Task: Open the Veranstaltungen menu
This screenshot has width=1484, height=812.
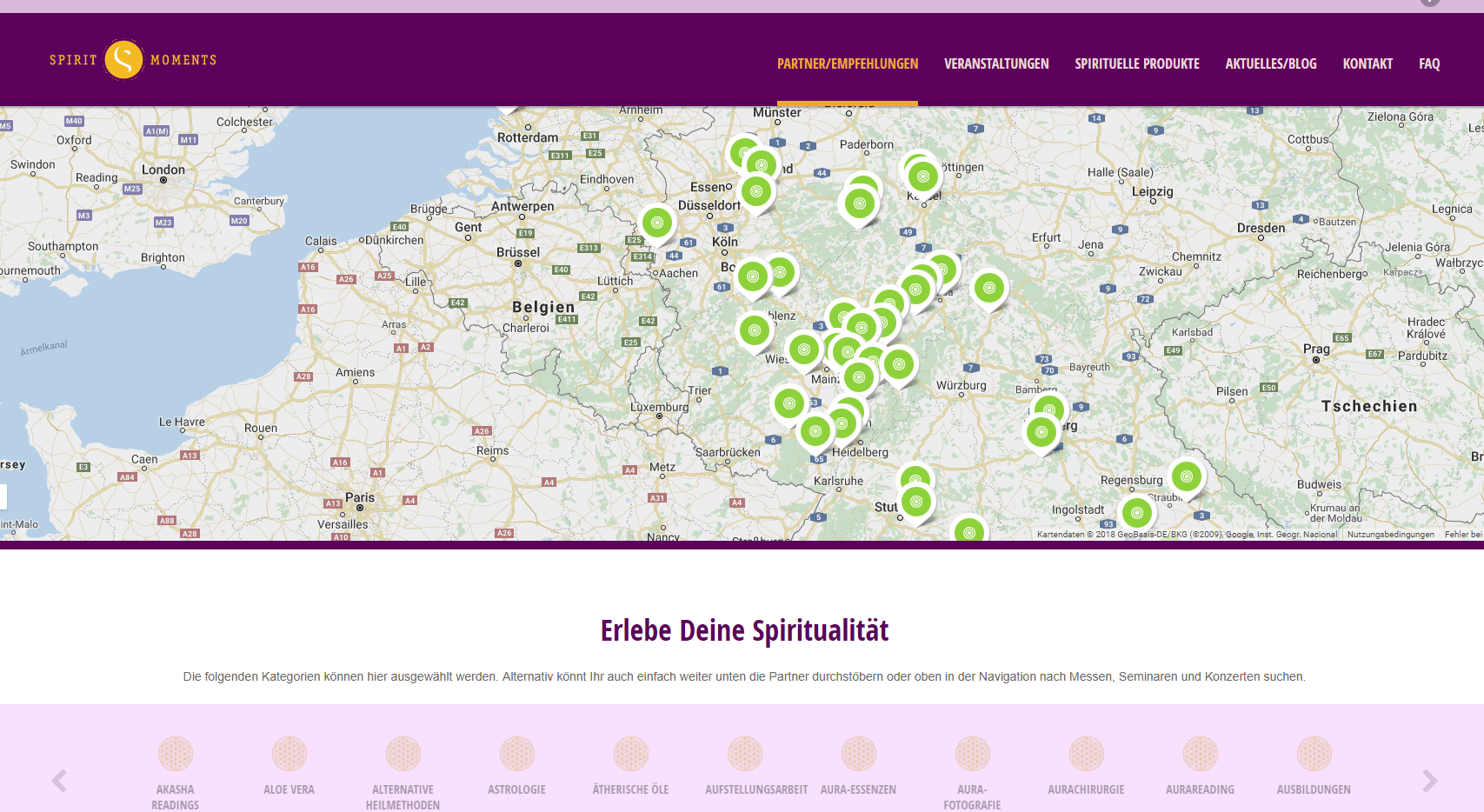Action: tap(996, 63)
